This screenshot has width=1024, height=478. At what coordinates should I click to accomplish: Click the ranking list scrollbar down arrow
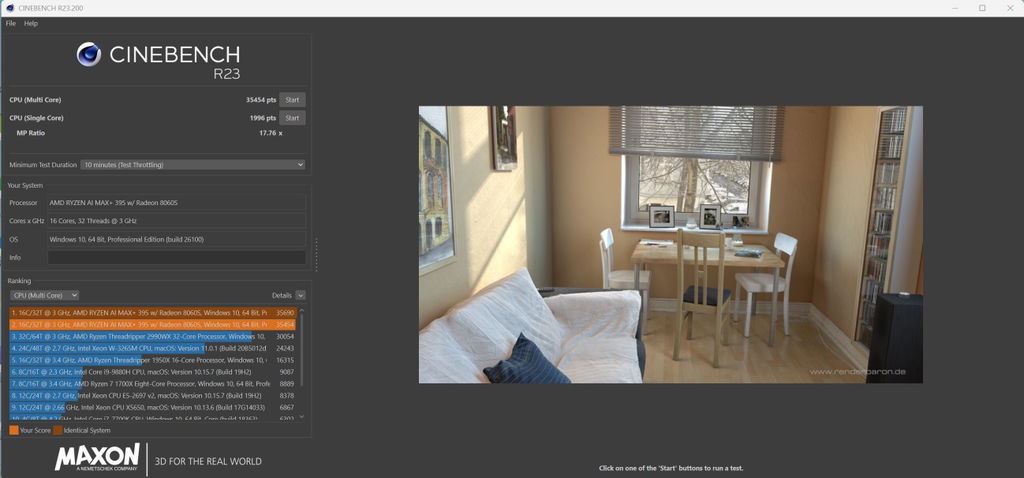pos(301,417)
